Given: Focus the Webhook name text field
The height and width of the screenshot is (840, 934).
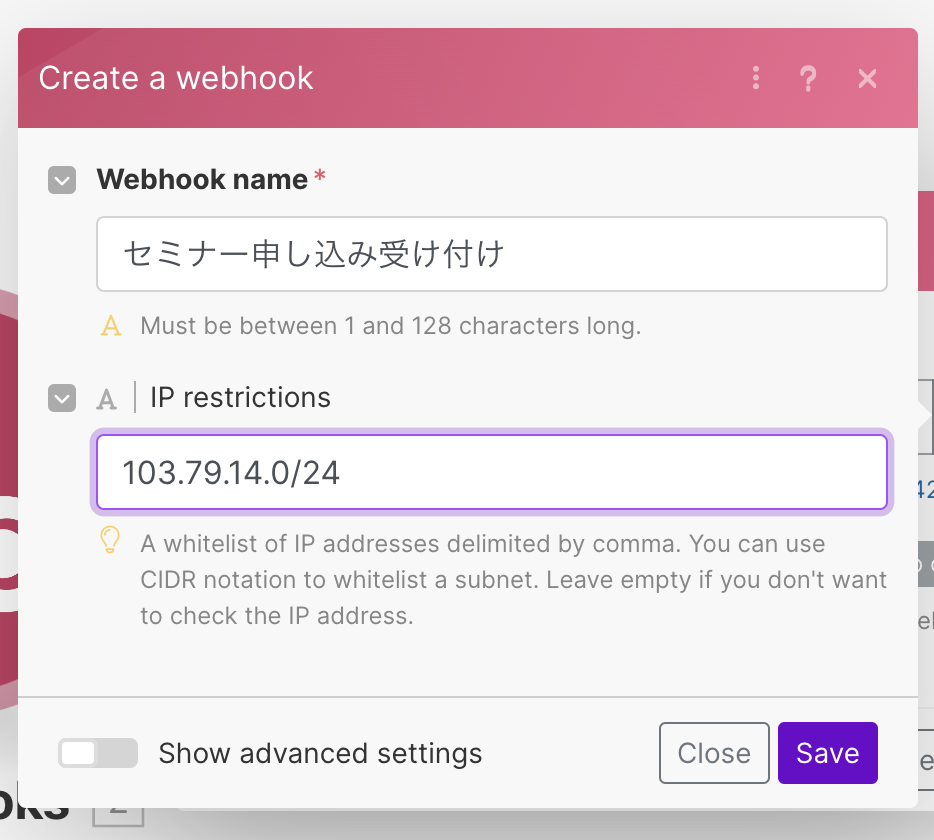Looking at the screenshot, I should click(x=492, y=254).
